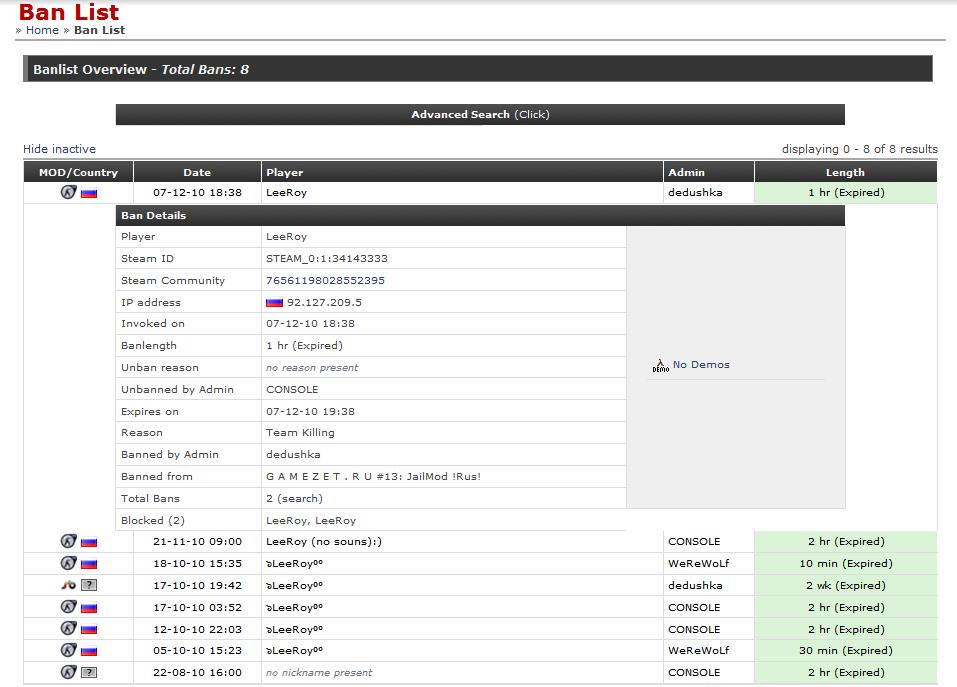The height and width of the screenshot is (687, 957).
Task: Click Banned by Admin value dedushka
Action: [x=293, y=455]
